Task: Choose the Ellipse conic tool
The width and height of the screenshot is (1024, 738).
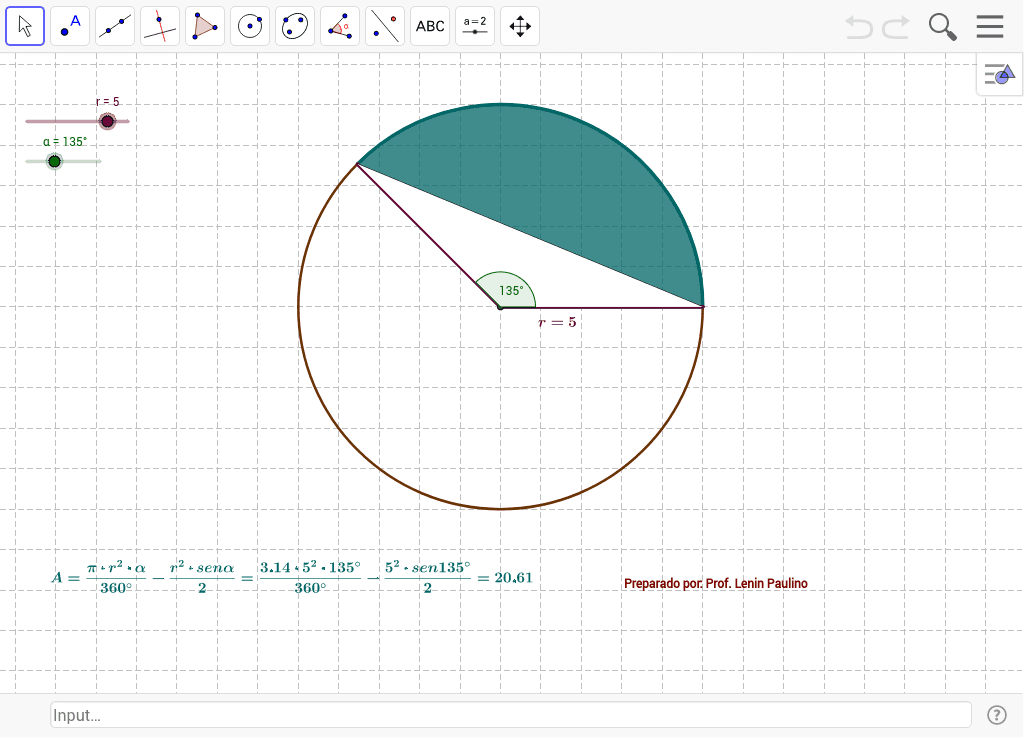Action: [295, 26]
